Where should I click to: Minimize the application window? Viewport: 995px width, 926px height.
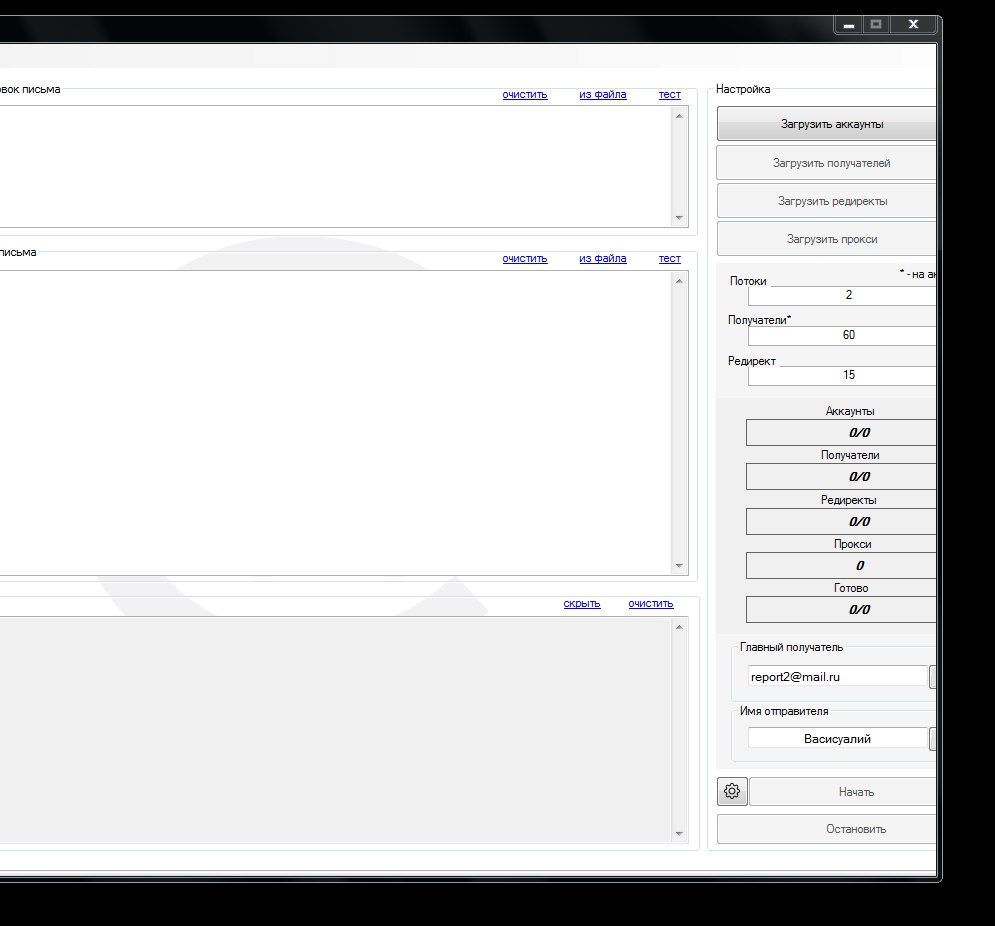tap(848, 24)
